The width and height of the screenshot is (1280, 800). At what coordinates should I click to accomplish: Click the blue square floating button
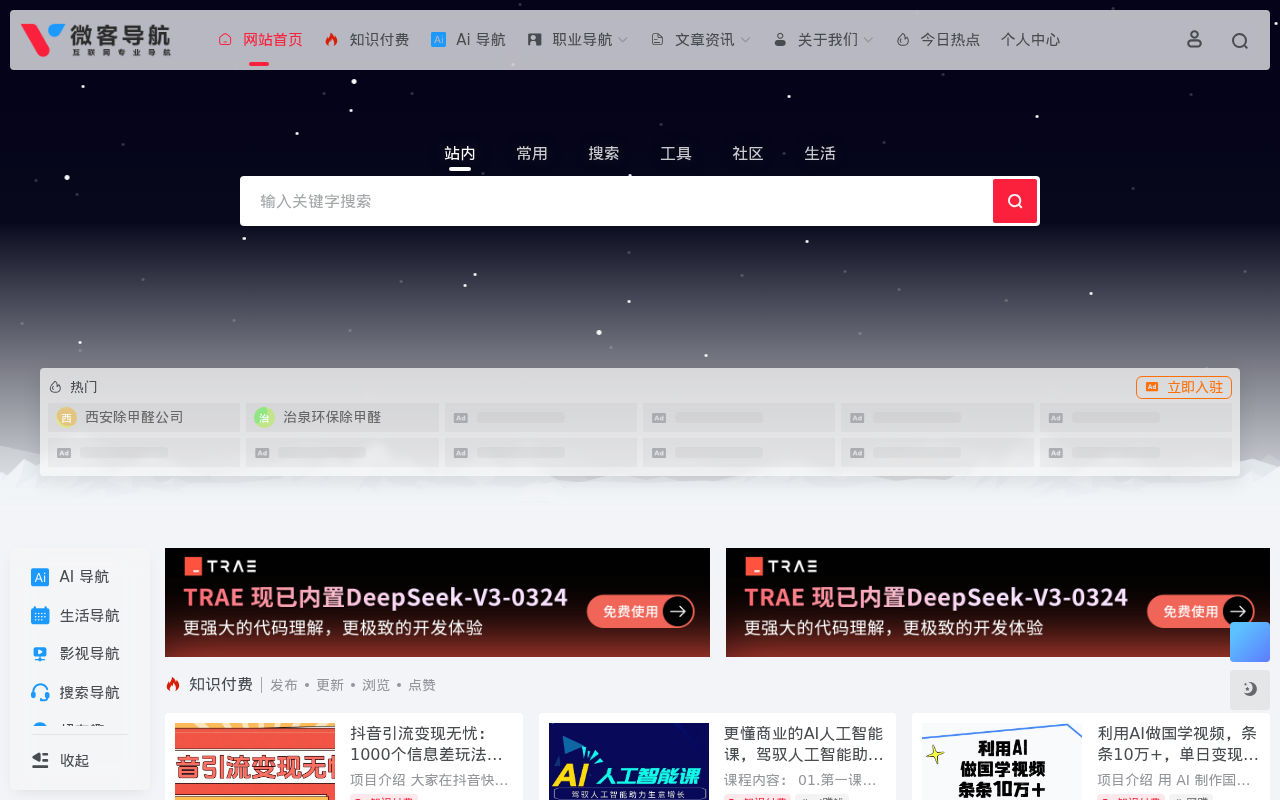[1250, 642]
